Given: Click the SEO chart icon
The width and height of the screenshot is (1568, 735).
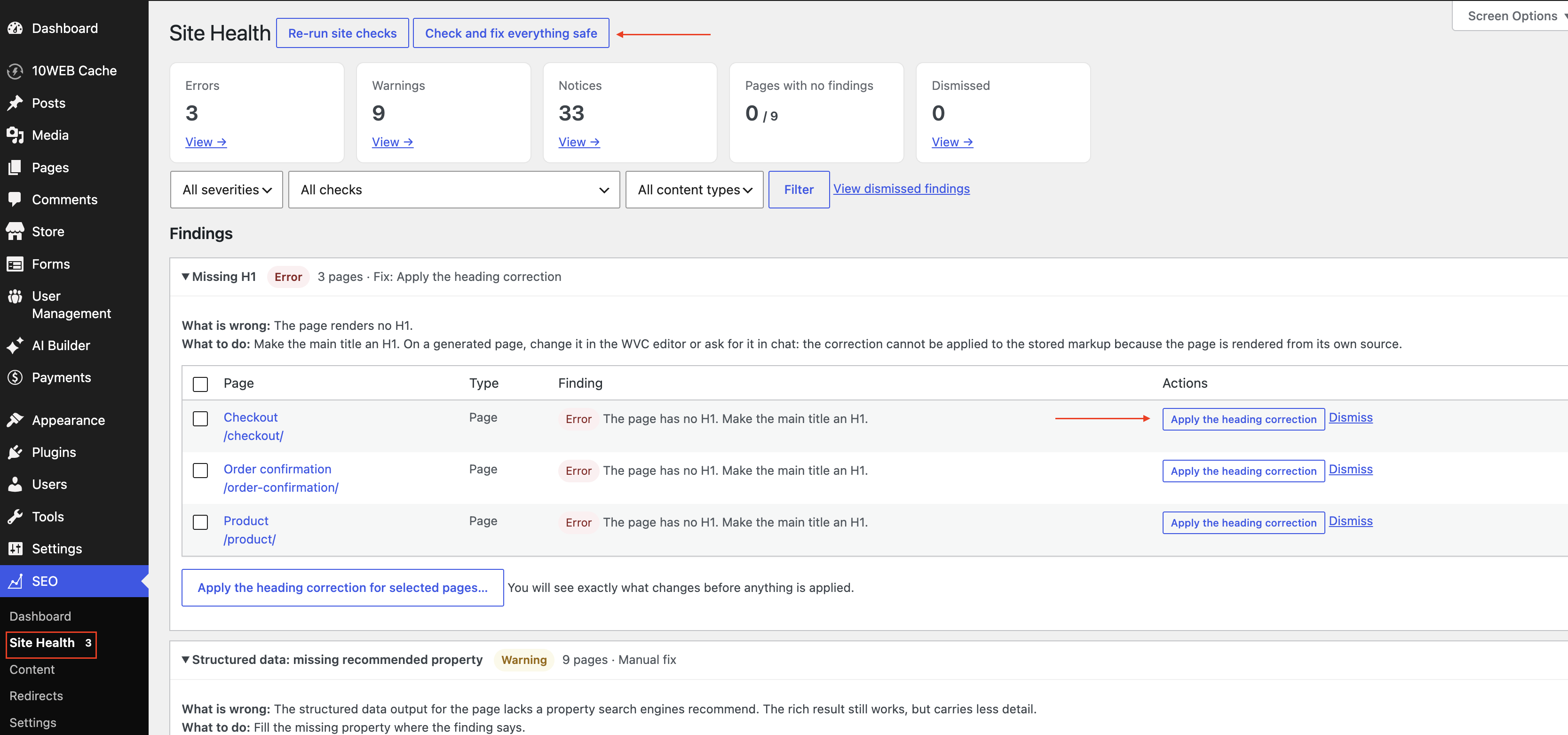Looking at the screenshot, I should point(15,581).
